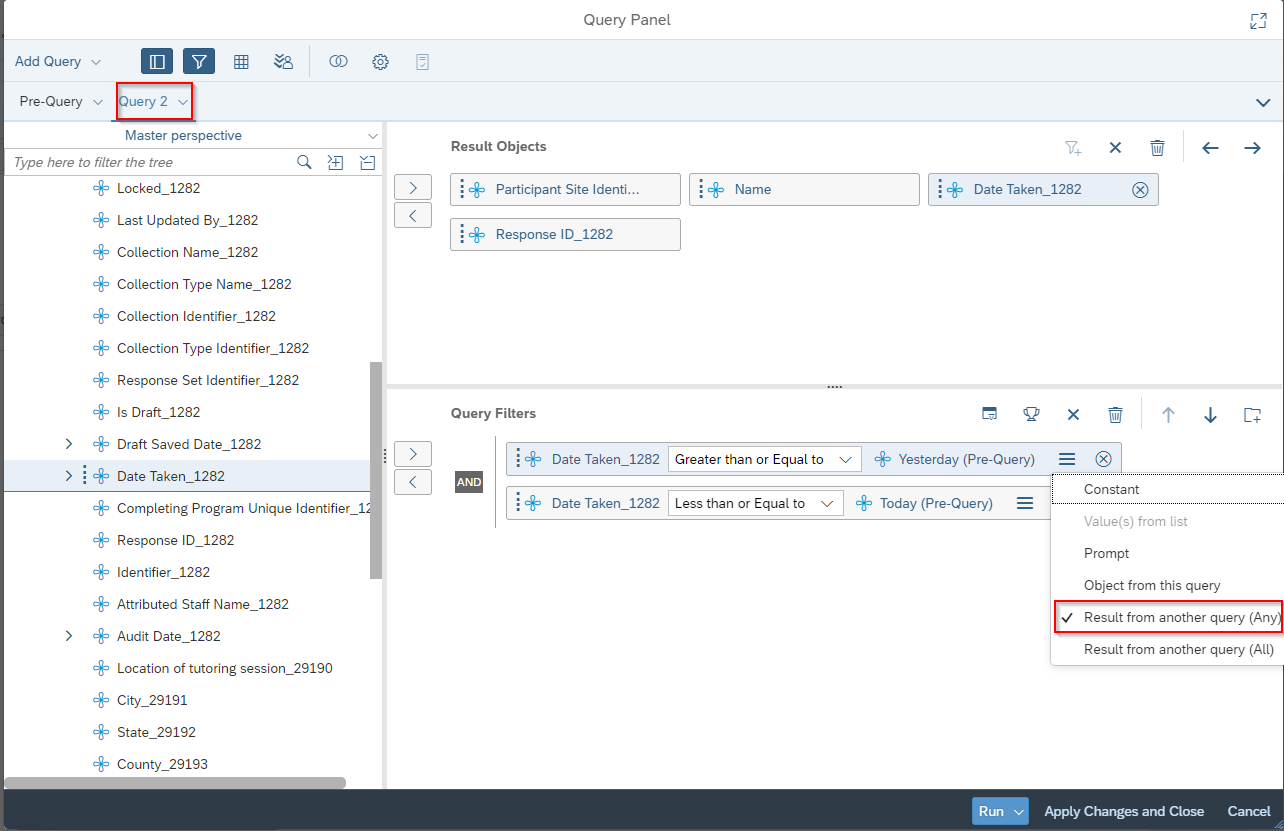Click the search magnifier in tree filter
This screenshot has height=831, width=1284.
coord(305,162)
